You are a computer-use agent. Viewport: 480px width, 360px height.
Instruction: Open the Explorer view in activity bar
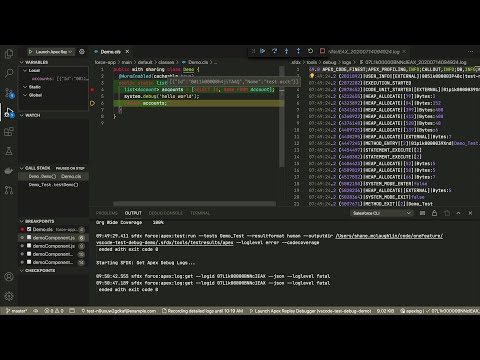point(9,54)
